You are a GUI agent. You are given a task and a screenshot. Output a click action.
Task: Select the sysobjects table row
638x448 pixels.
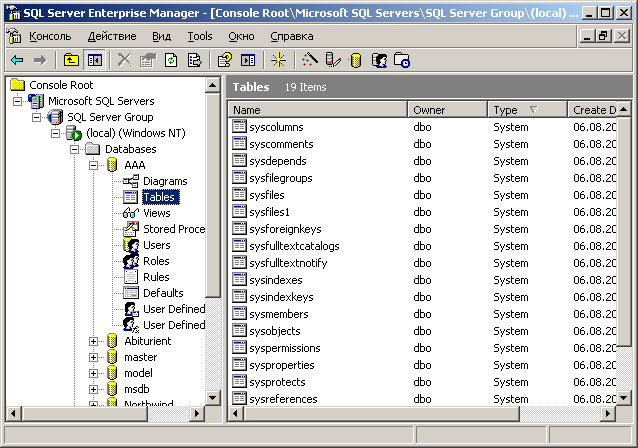pyautogui.click(x=274, y=331)
